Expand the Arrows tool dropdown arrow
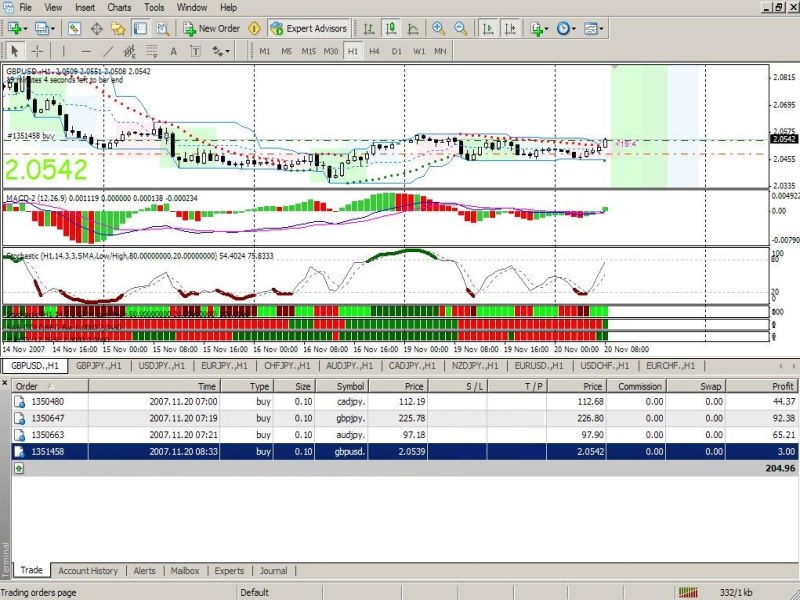This screenshot has height=600, width=800. pos(228,52)
